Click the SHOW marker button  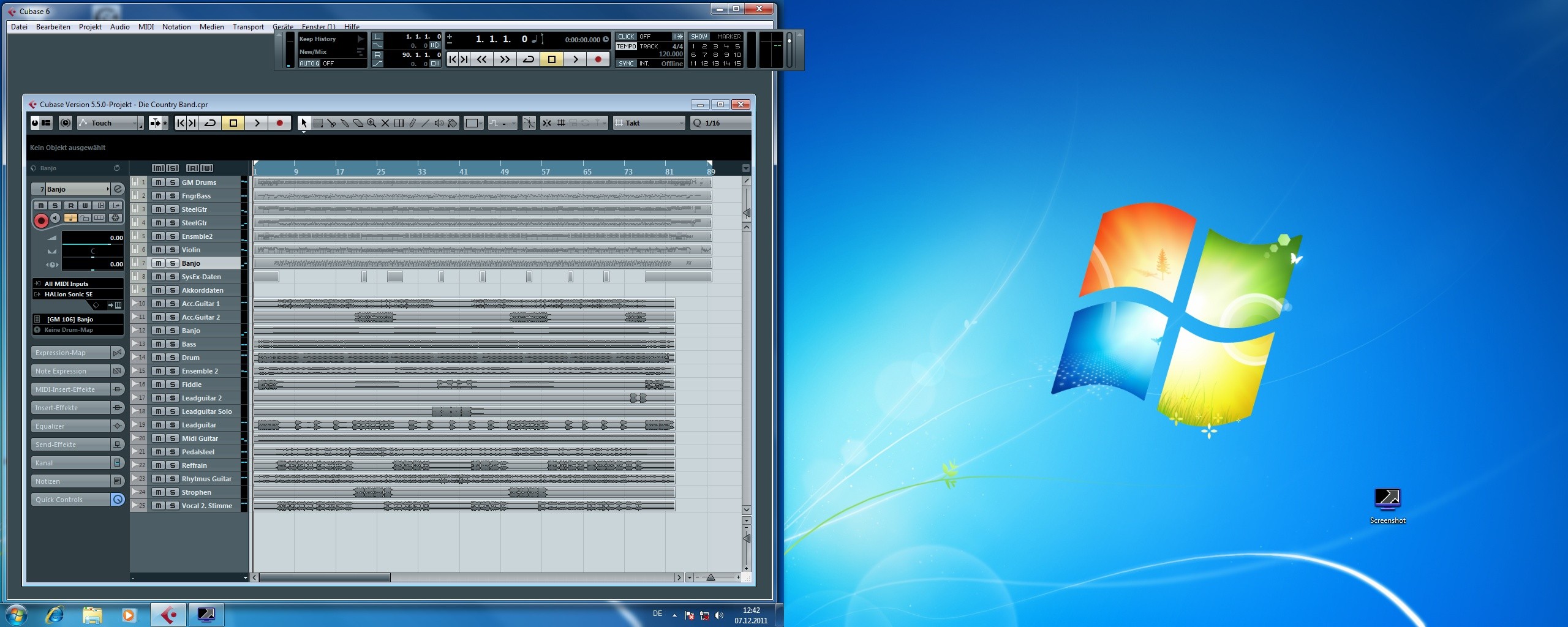(699, 36)
